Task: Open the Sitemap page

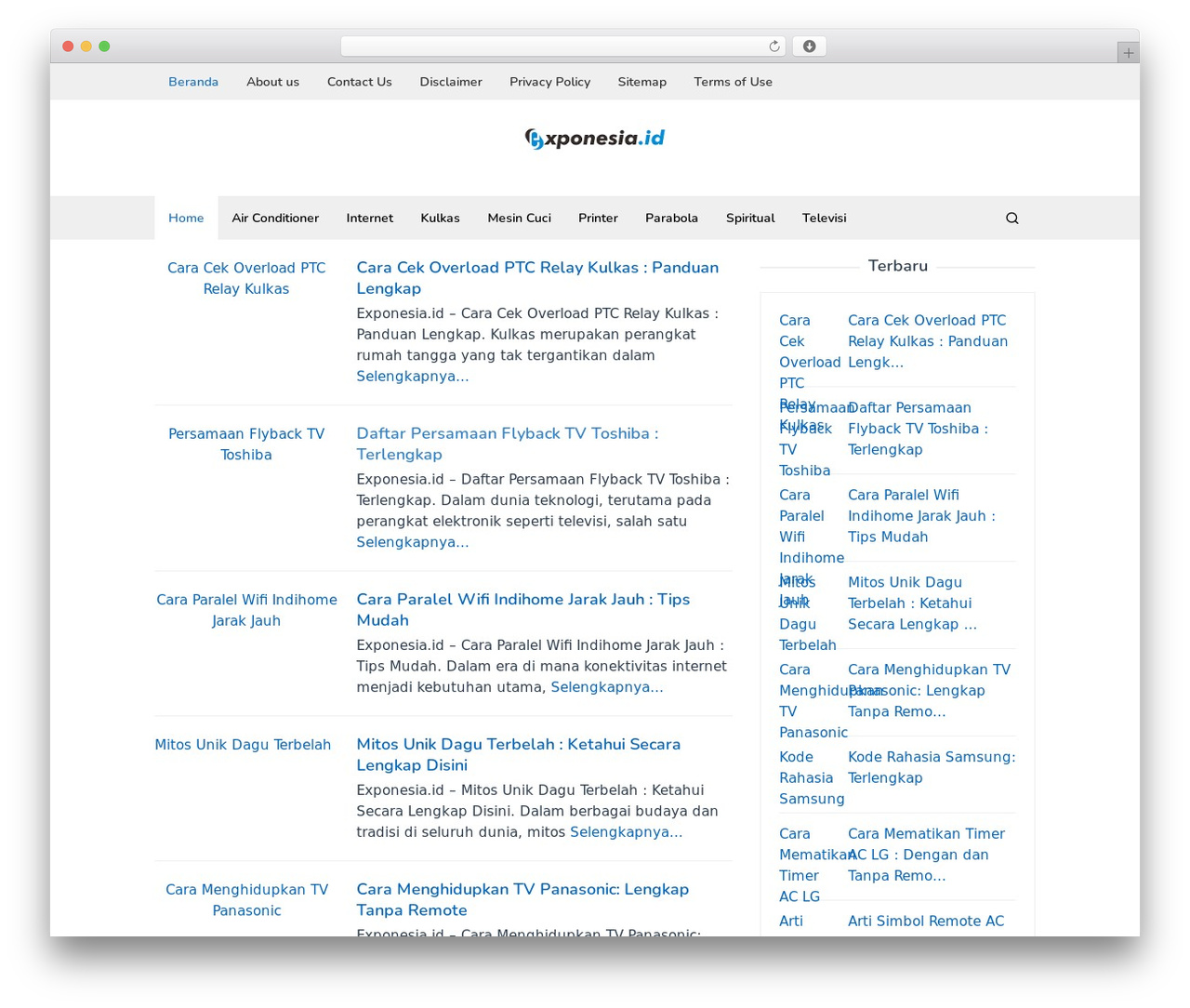Action: click(x=641, y=82)
